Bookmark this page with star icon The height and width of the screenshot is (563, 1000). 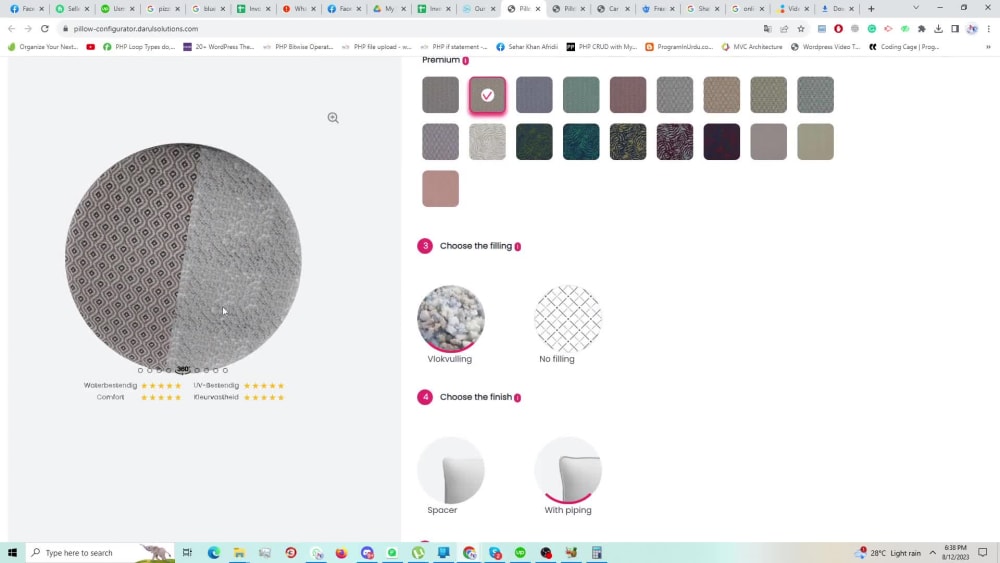pos(801,29)
